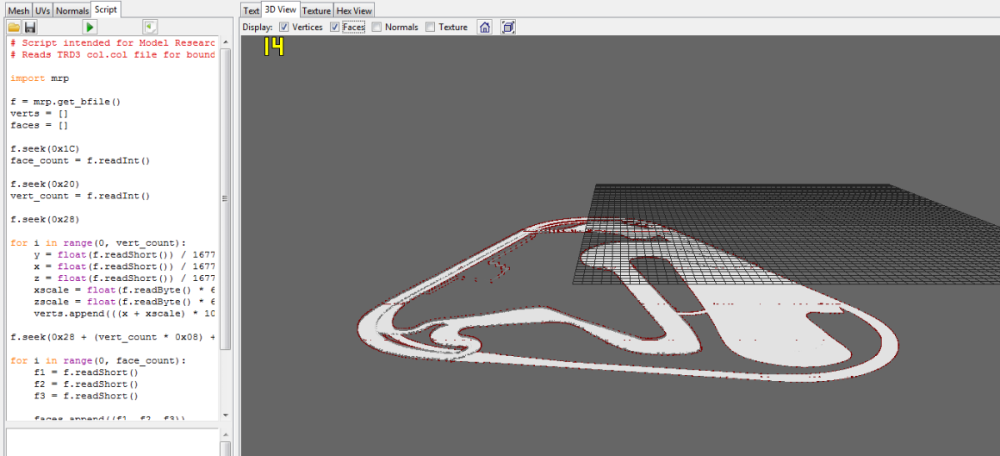Open the Text view tab
Viewport: 1000px width, 456px height.
(251, 10)
